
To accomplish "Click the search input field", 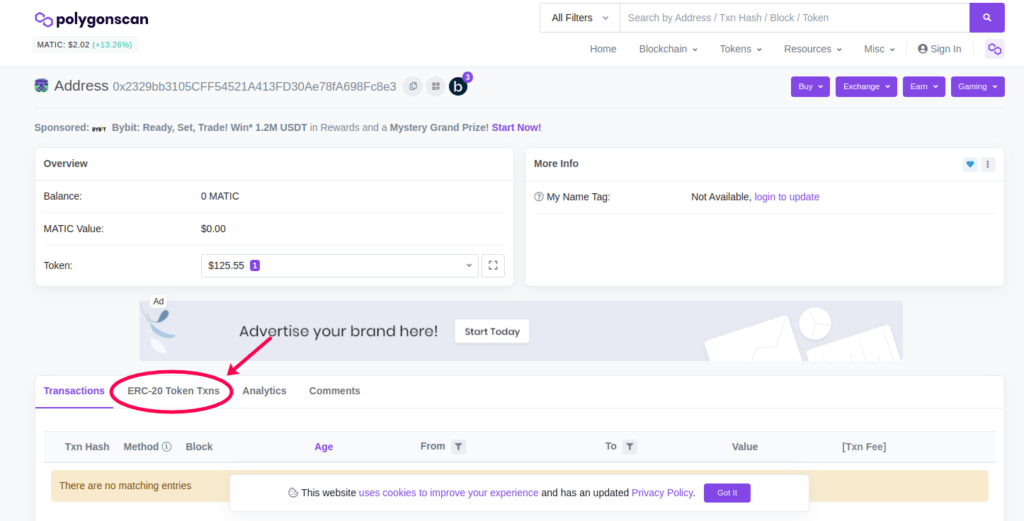I will pos(794,18).
